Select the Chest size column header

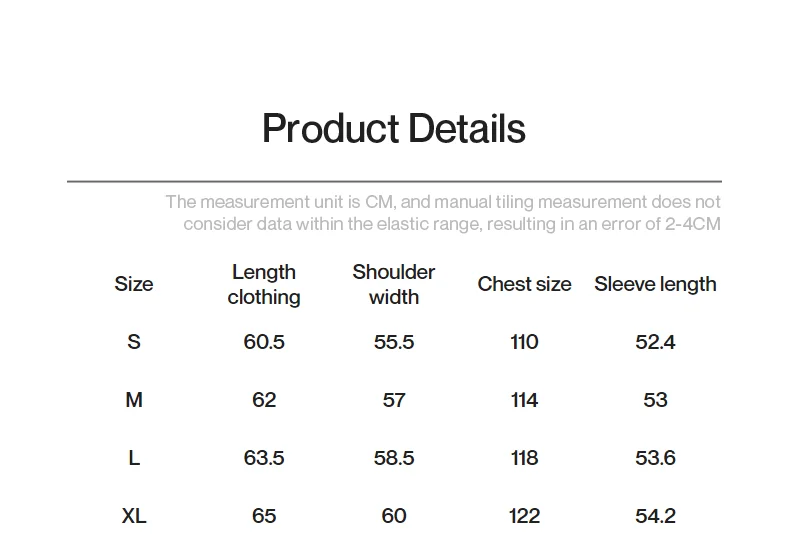(x=524, y=284)
